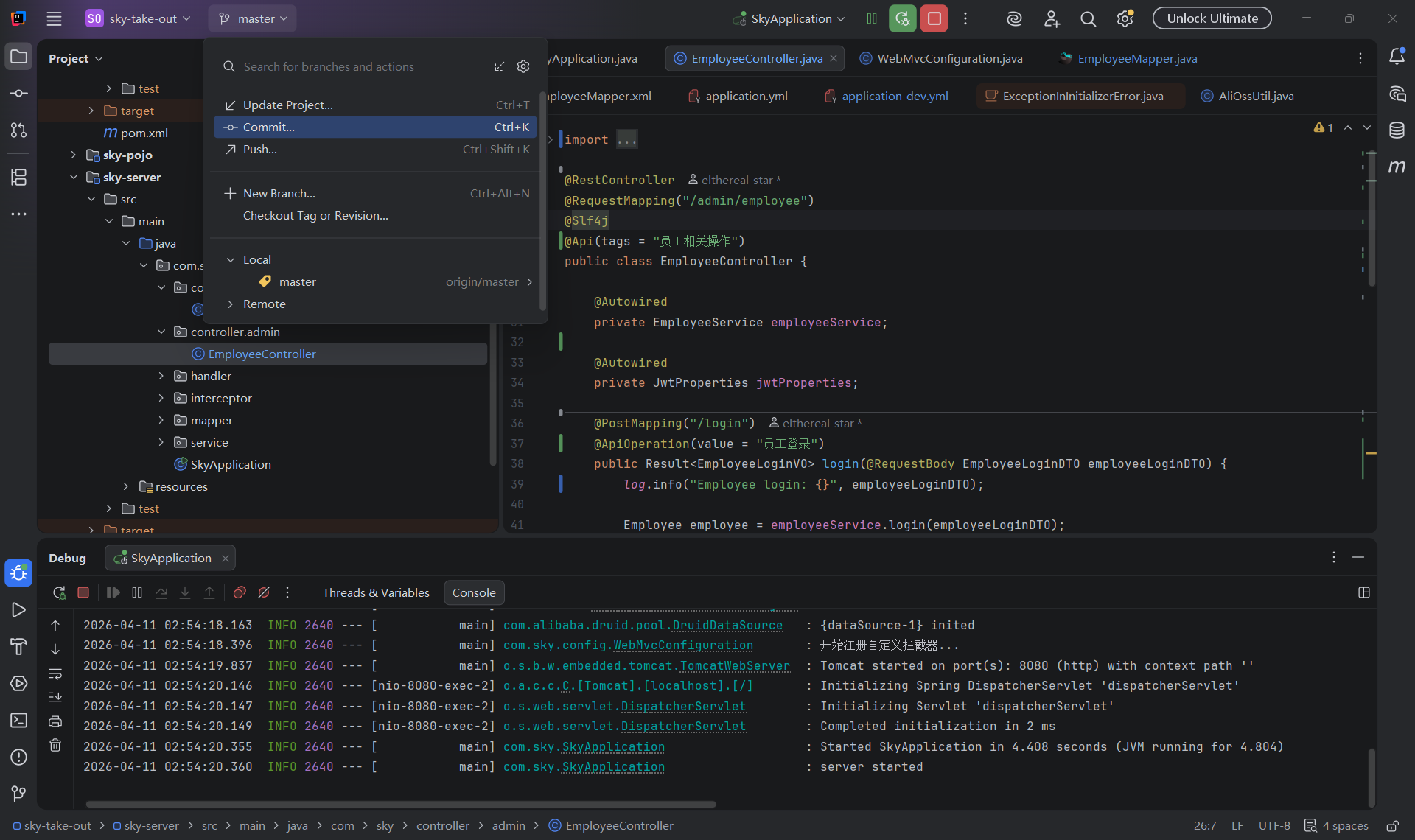Open the Terminal tool window icon
This screenshot has height=840, width=1415.
pos(18,720)
